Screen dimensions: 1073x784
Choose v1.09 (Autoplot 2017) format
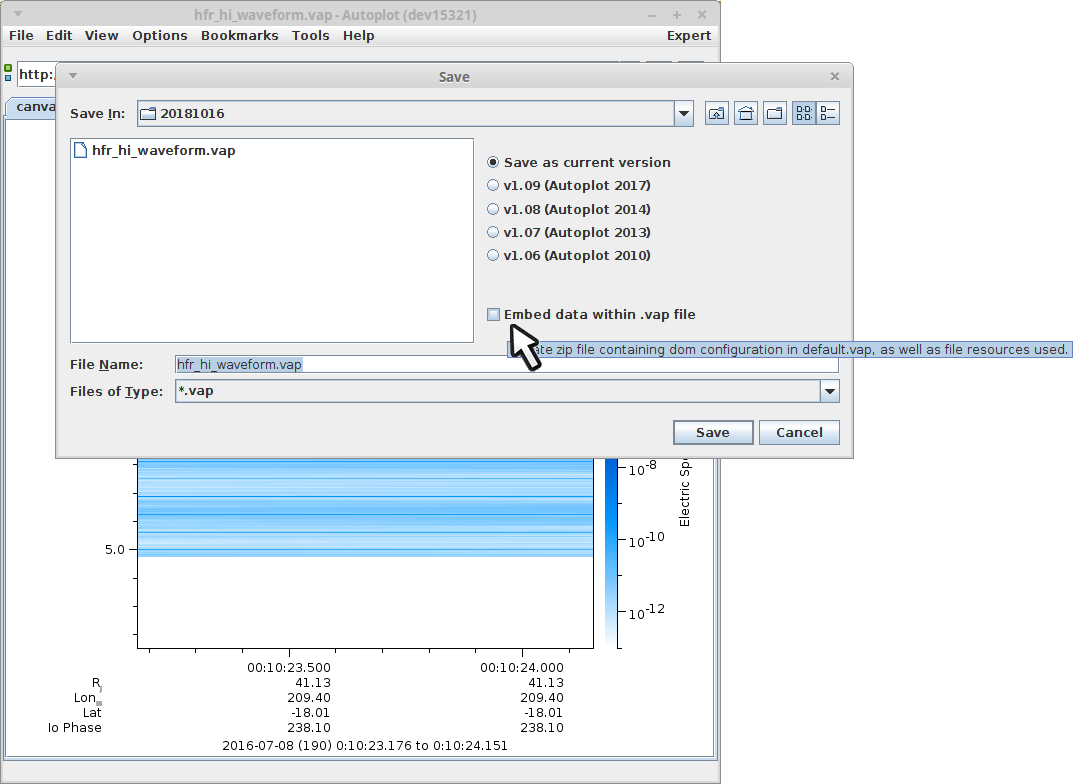[x=493, y=185]
